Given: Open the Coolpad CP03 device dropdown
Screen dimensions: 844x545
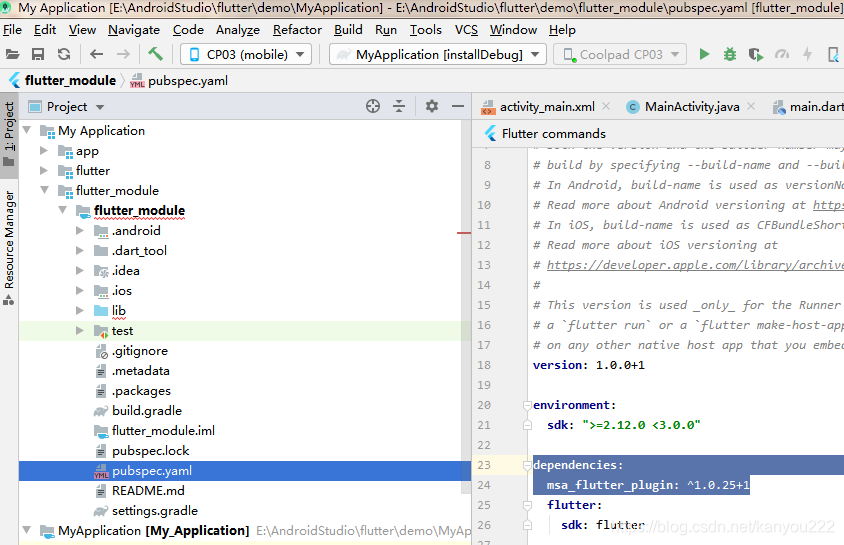Looking at the screenshot, I should 620,54.
